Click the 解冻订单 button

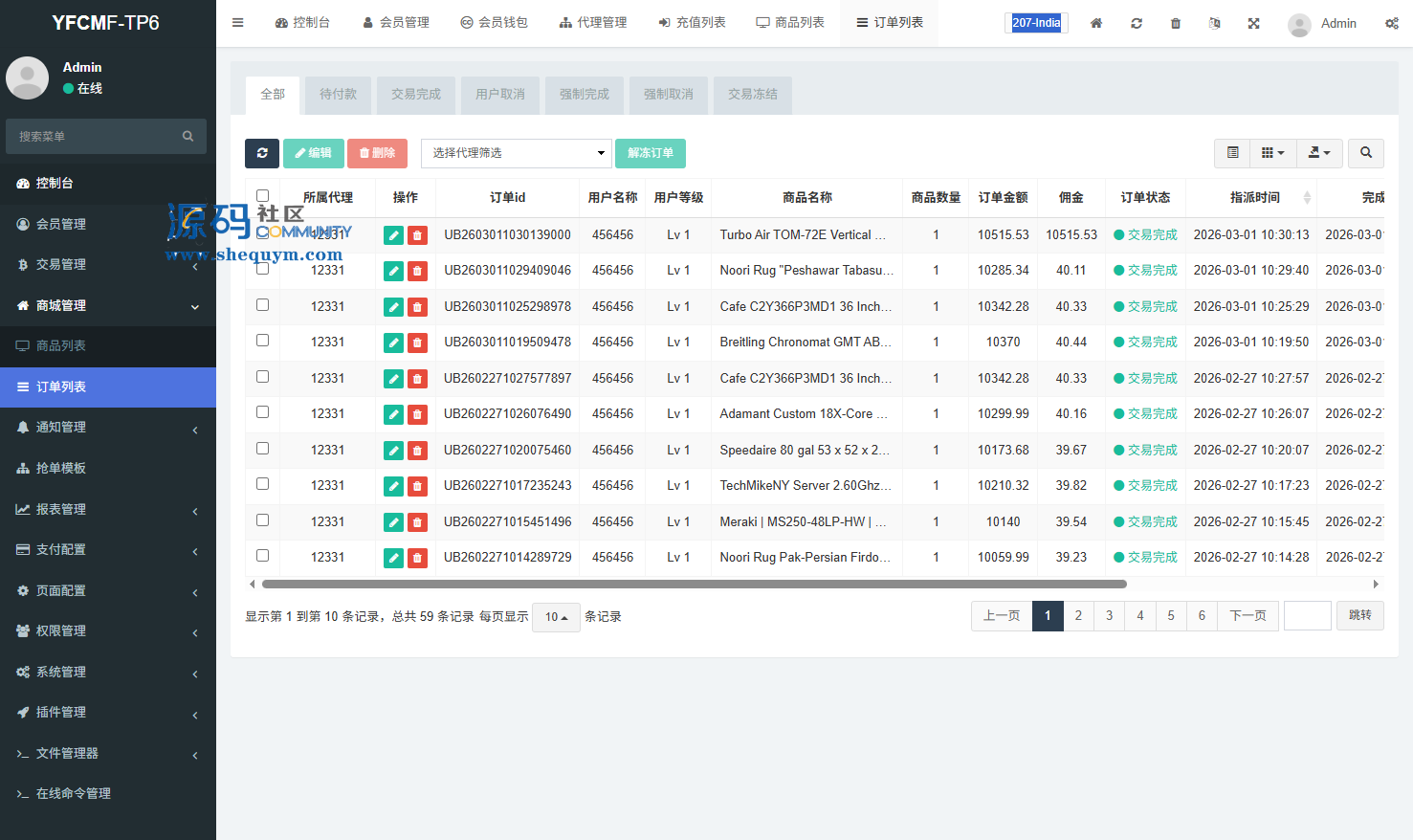click(x=651, y=153)
